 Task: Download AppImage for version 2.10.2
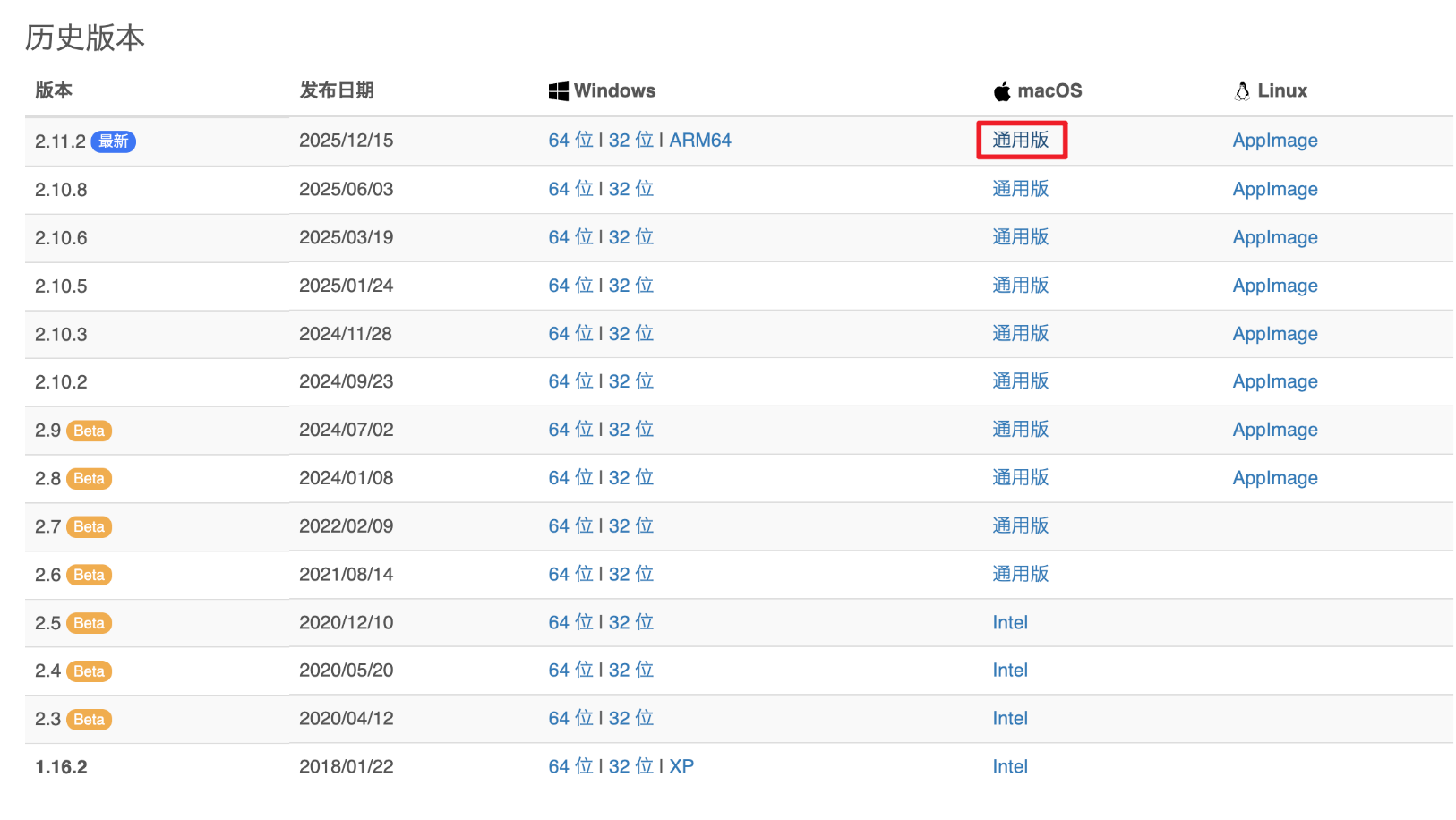click(1275, 382)
